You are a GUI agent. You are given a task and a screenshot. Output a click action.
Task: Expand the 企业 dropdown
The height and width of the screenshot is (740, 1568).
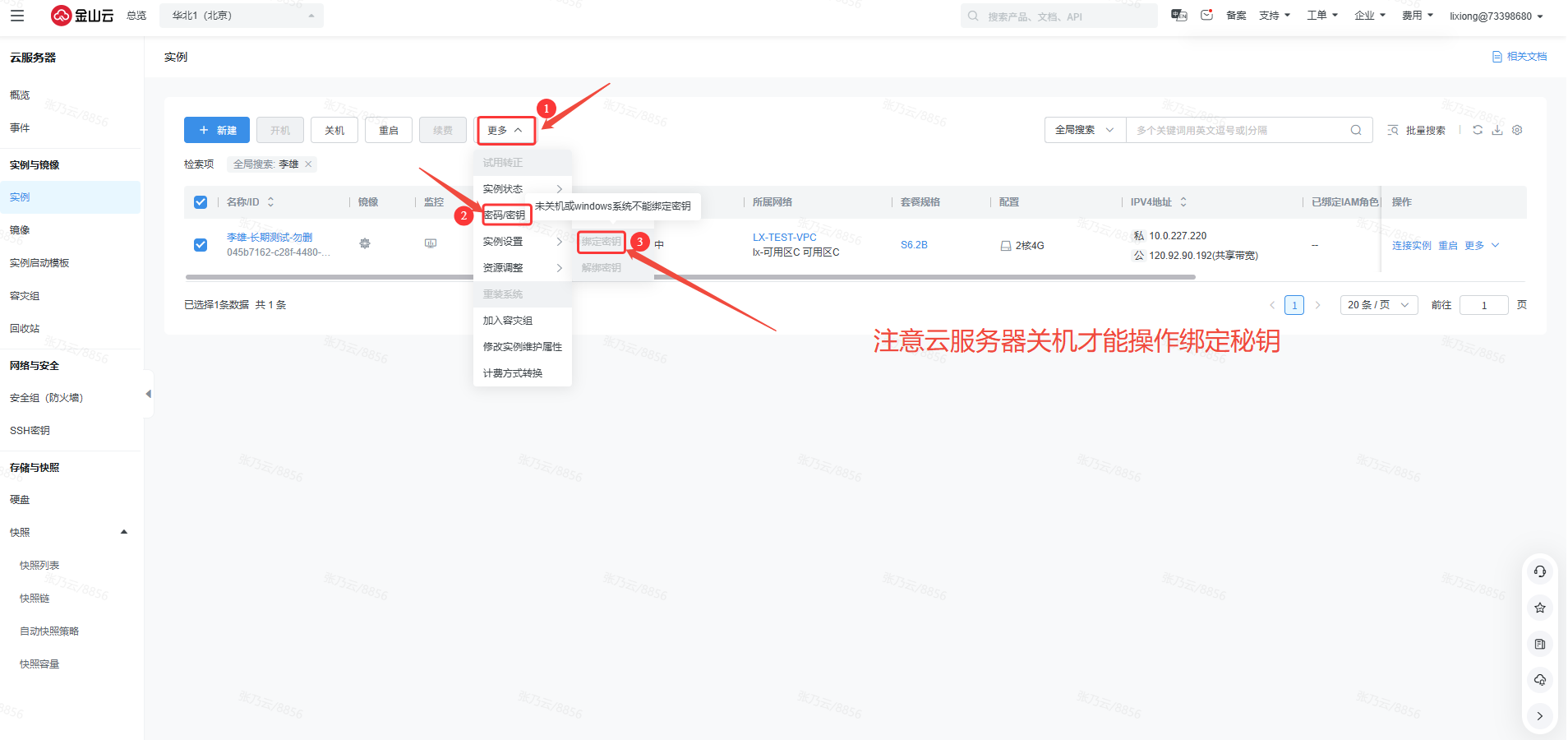[1370, 16]
